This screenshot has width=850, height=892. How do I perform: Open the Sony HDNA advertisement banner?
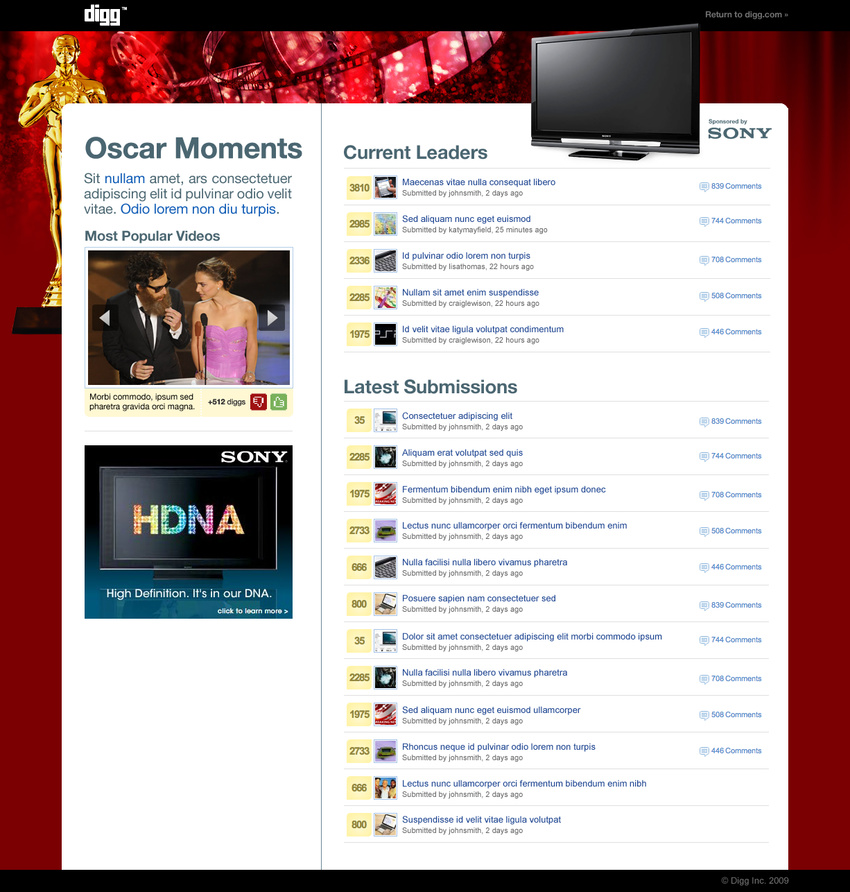point(188,532)
